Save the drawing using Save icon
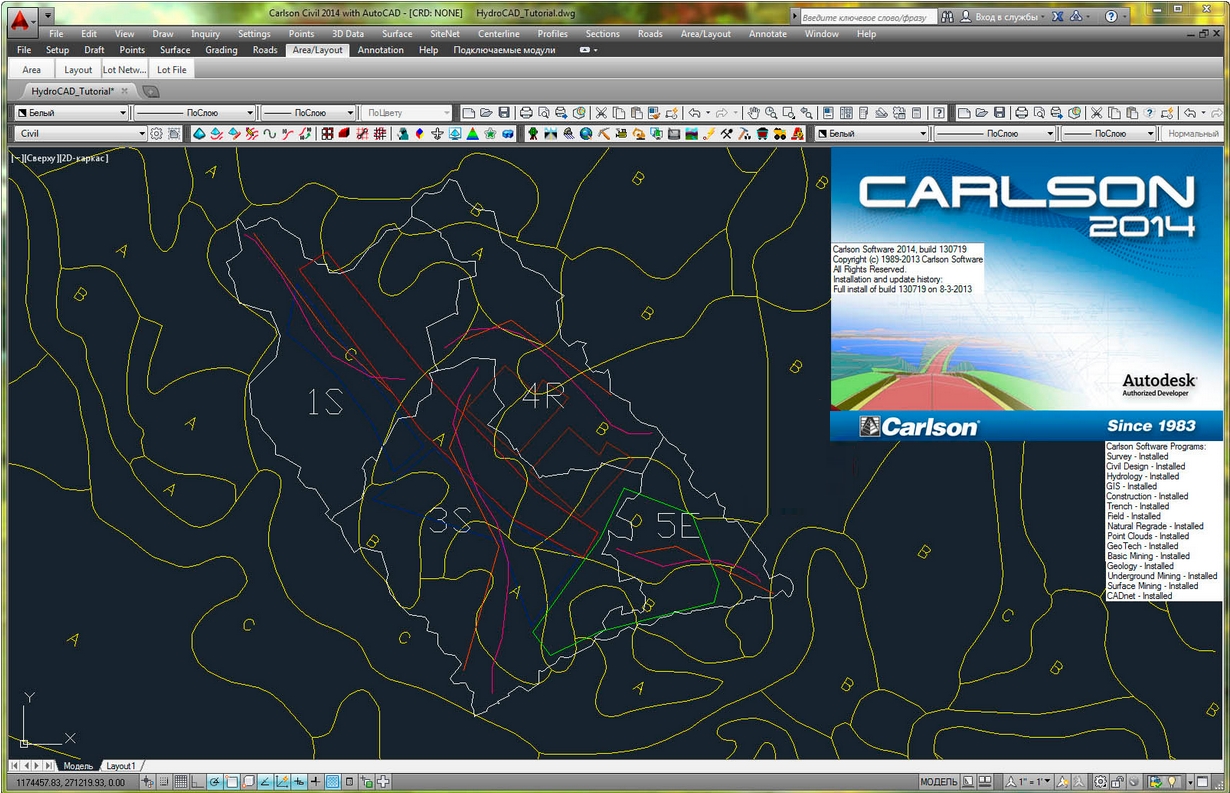 (504, 113)
